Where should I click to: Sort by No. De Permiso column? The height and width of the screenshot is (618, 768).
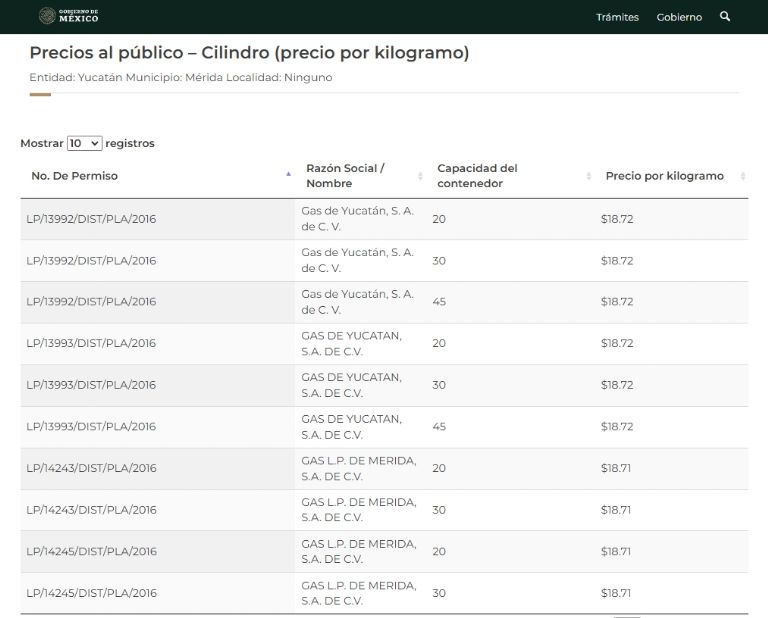pyautogui.click(x=74, y=176)
